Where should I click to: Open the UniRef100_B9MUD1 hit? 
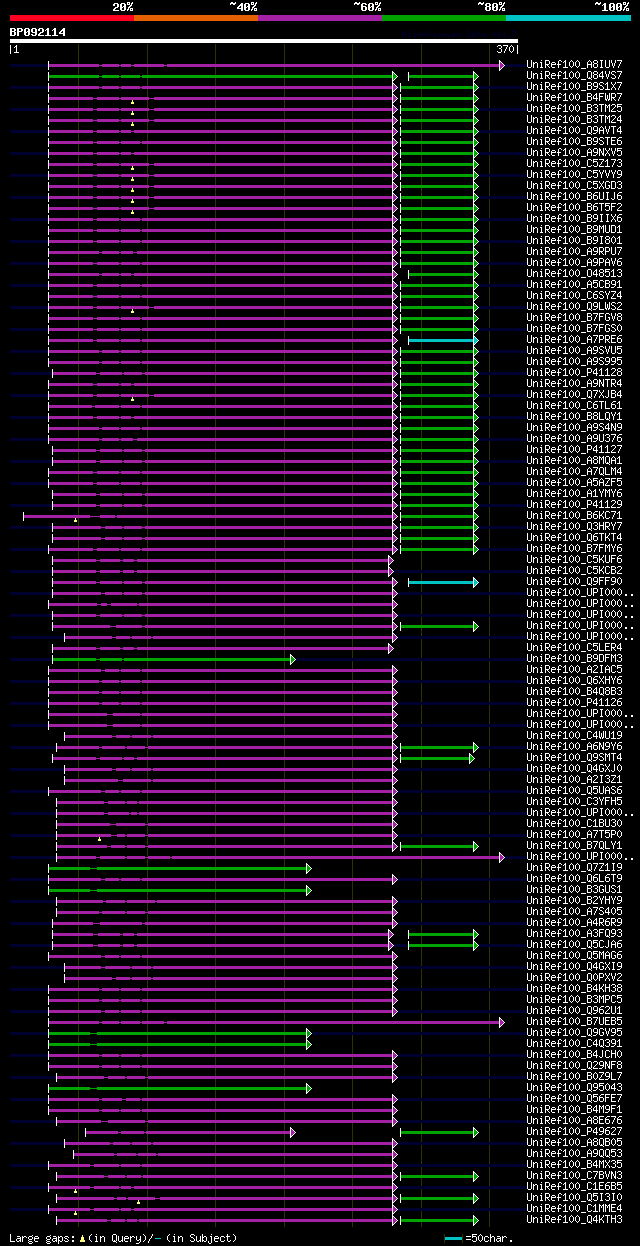(574, 230)
